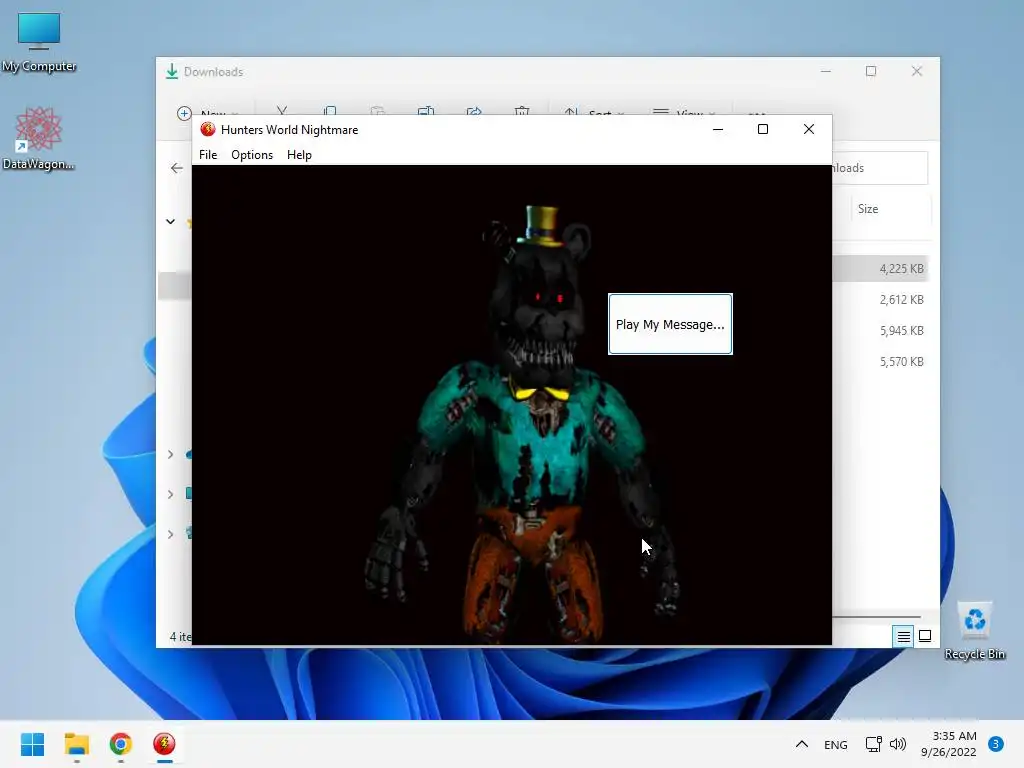Expand the third collapsed navigation tree item in Downloads
This screenshot has width=1024, height=768.
[x=170, y=534]
